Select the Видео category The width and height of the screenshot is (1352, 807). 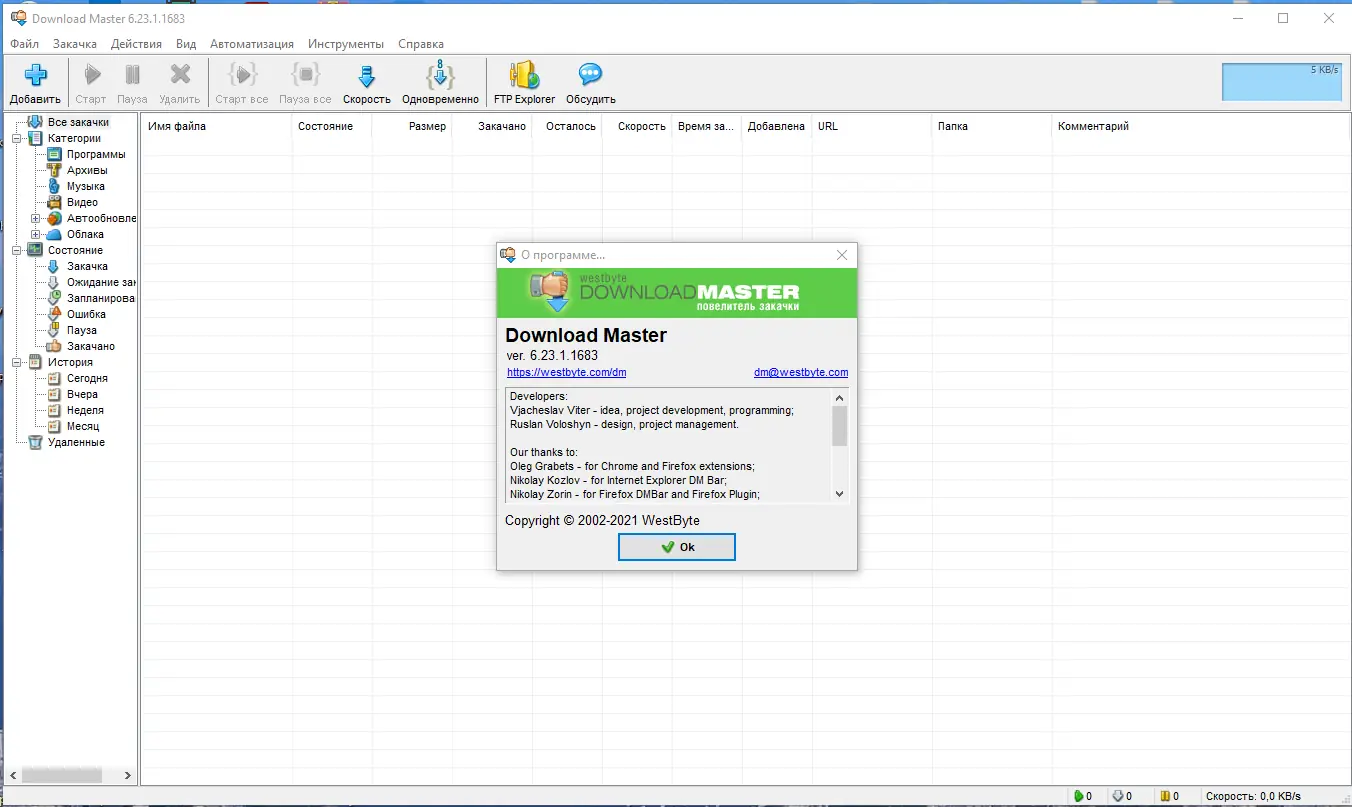82,202
